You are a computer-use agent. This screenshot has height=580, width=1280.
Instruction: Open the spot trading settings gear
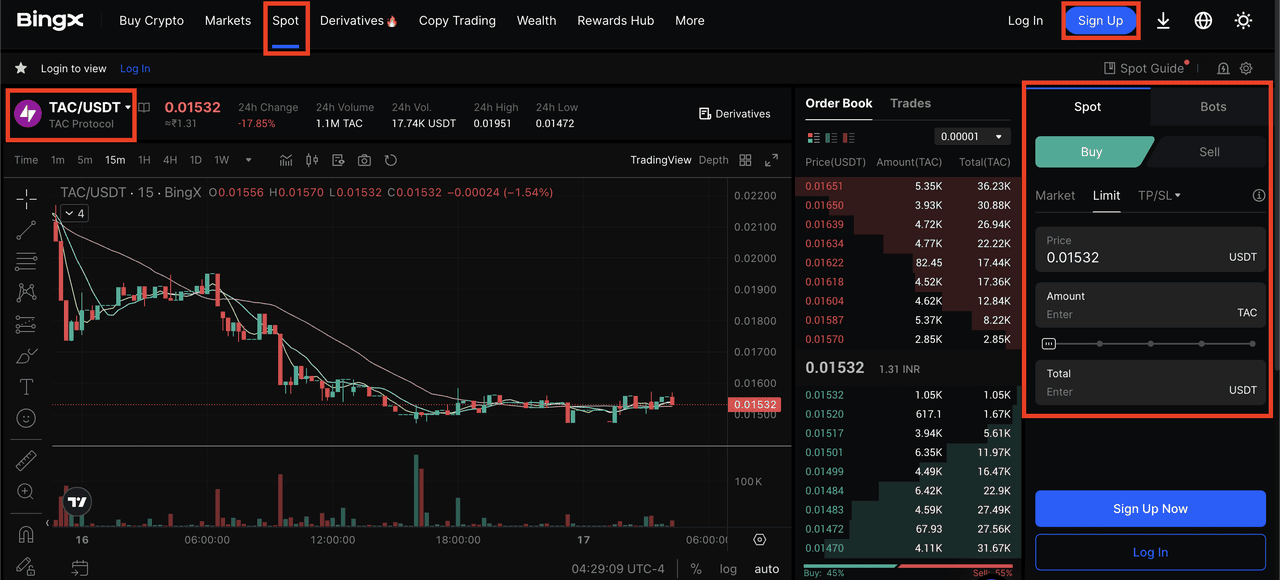(x=1246, y=68)
